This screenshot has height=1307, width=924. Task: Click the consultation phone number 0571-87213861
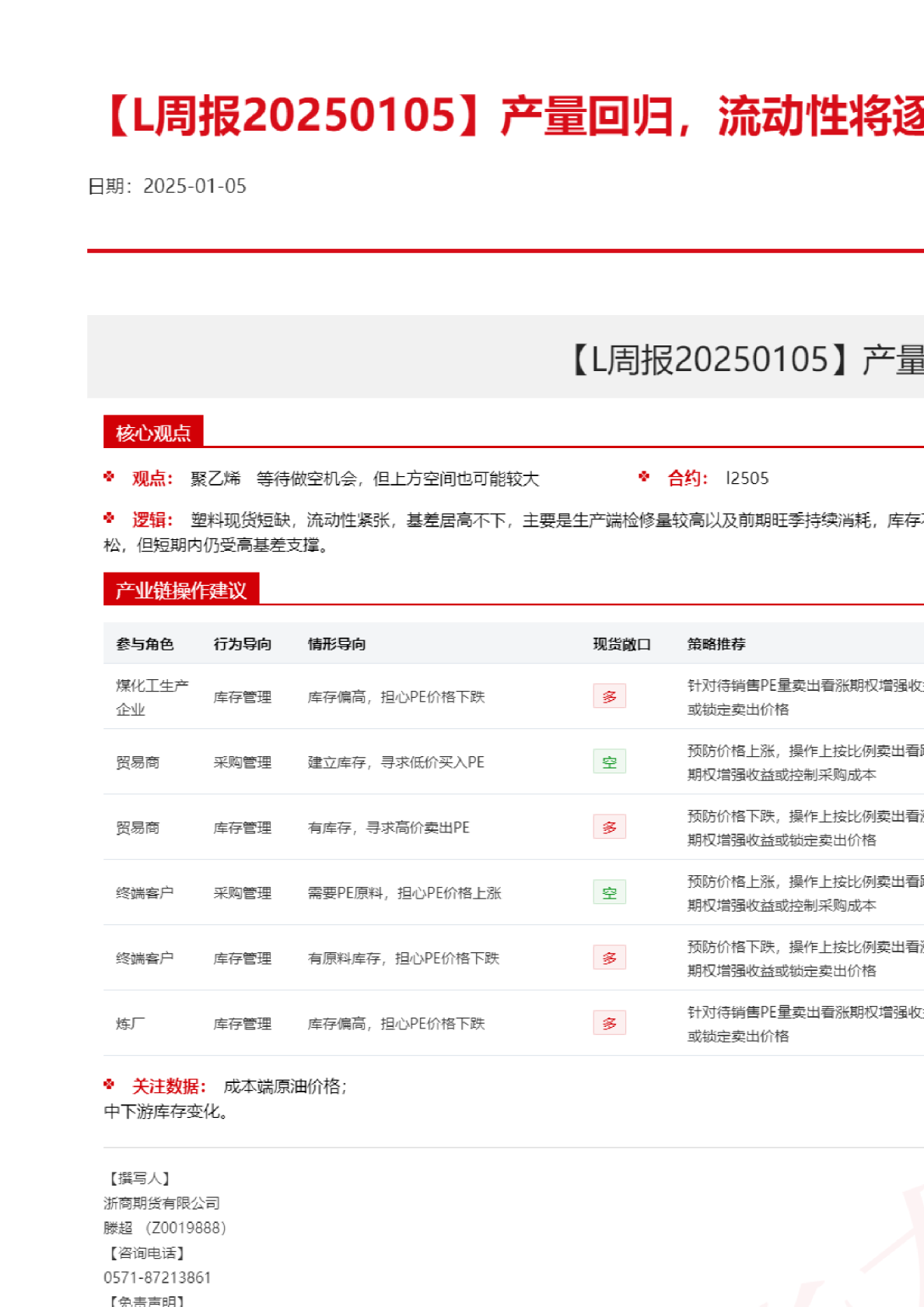point(157,1277)
